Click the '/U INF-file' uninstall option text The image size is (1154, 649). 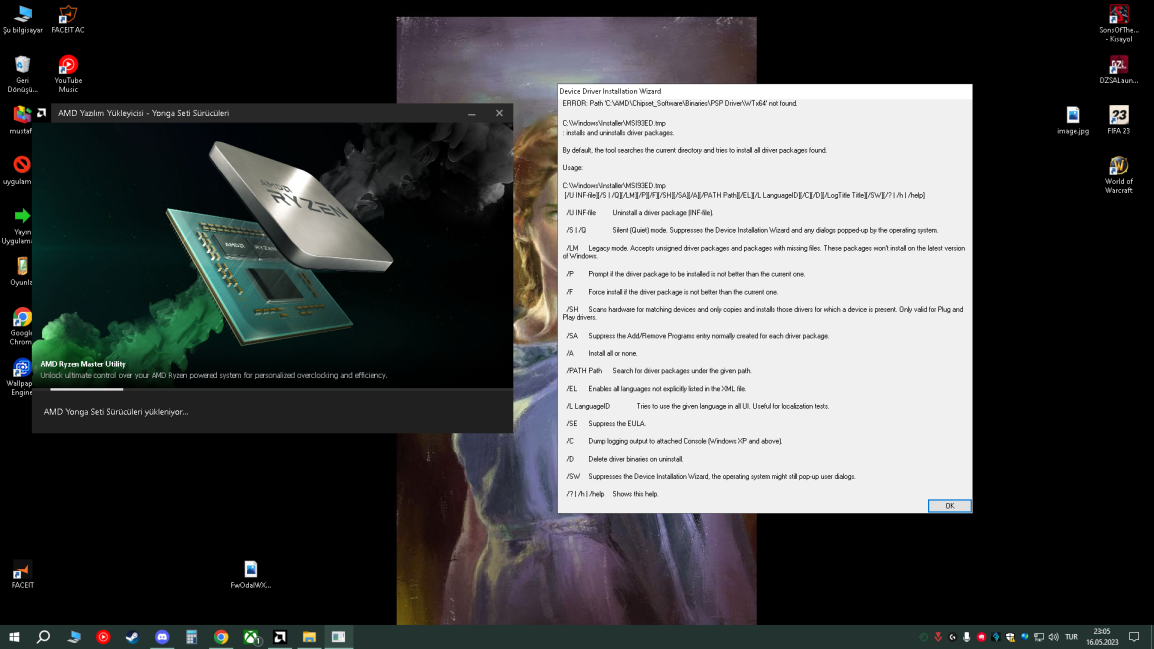coord(639,213)
